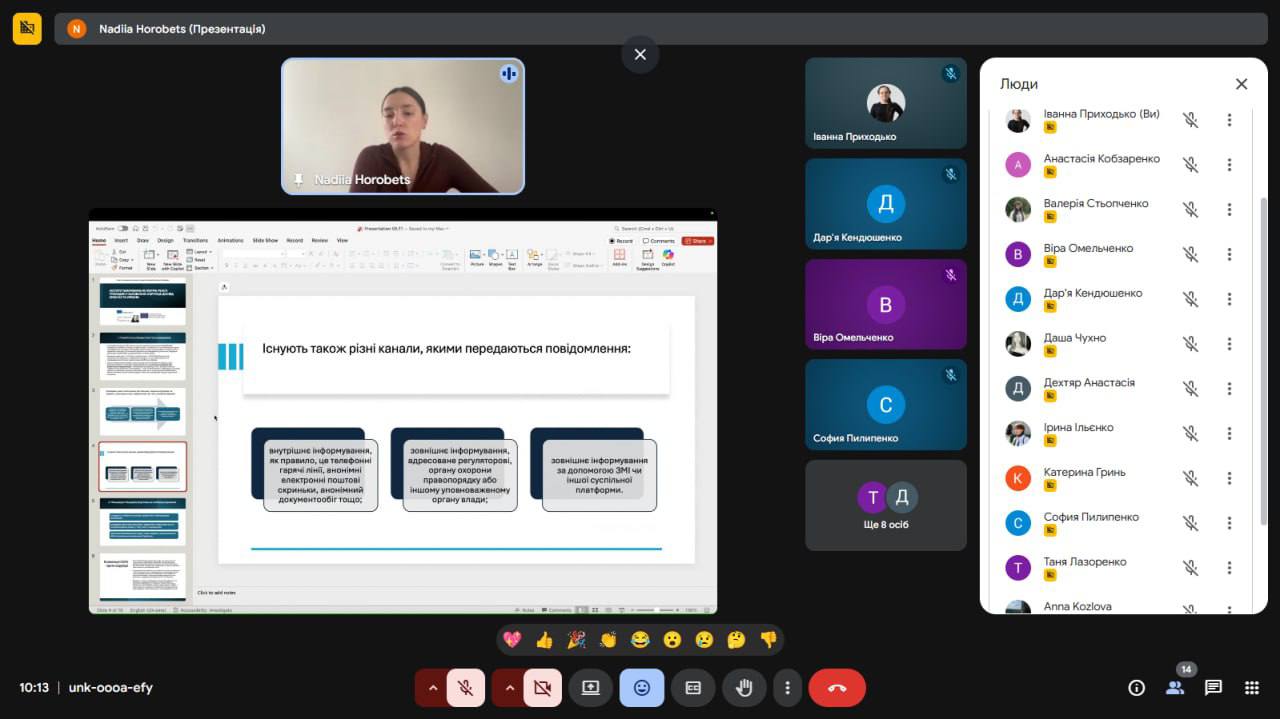Viewport: 1280px width, 719px height.
Task: Send the thumbs up reaction
Action: pos(544,640)
